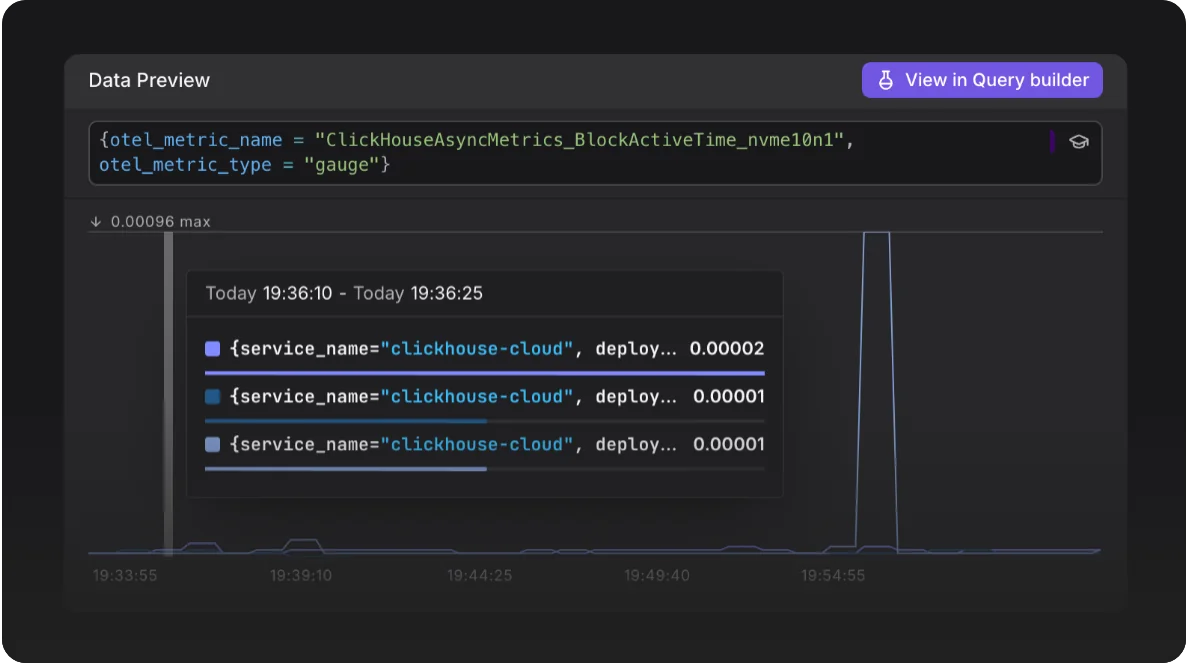The image size is (1188, 663).
Task: Click the 19:49:40 axis label
Action: click(x=657, y=575)
